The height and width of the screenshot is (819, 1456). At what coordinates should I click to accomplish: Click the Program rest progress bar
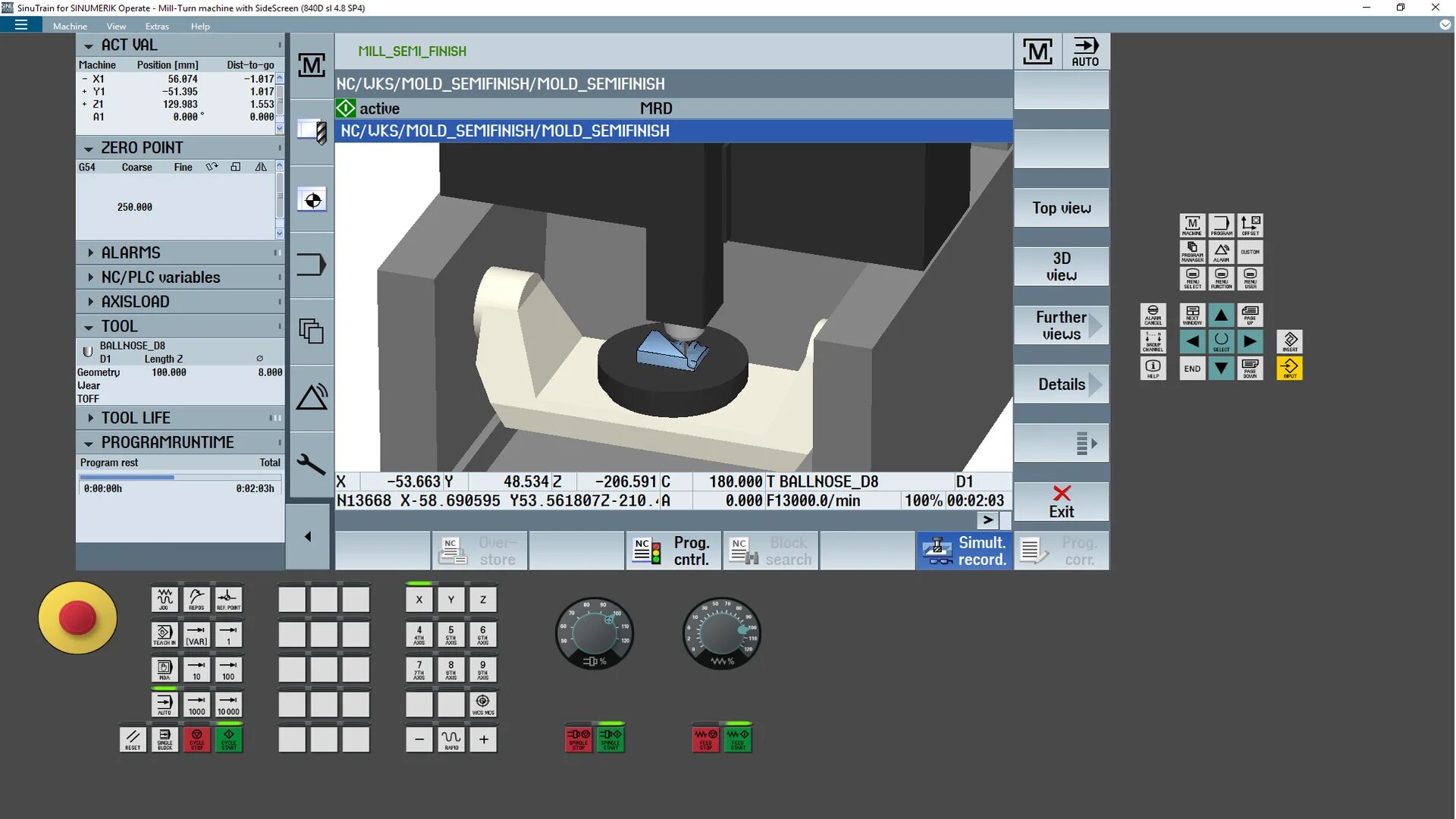(180, 477)
